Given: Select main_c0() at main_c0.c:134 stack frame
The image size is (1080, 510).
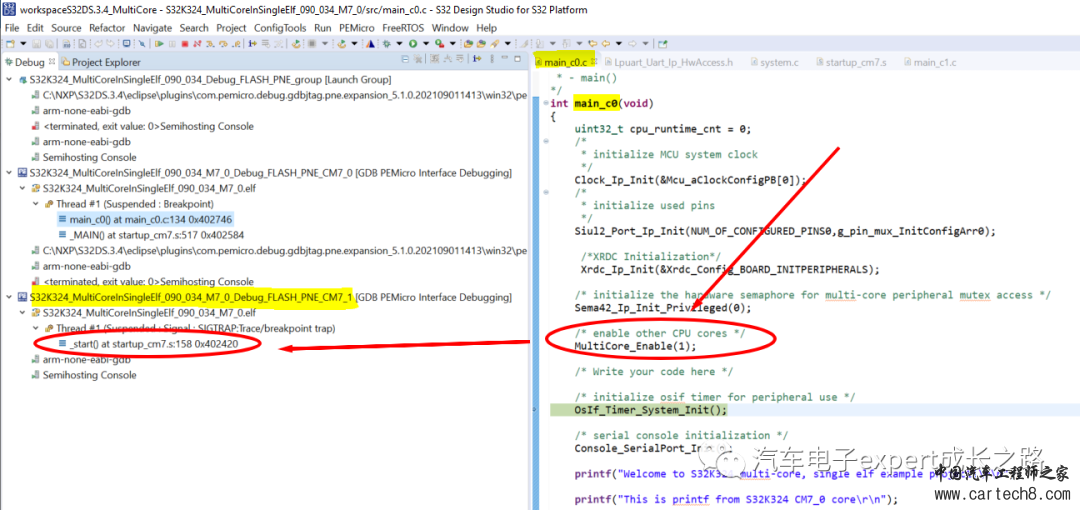Looking at the screenshot, I should point(146,220).
